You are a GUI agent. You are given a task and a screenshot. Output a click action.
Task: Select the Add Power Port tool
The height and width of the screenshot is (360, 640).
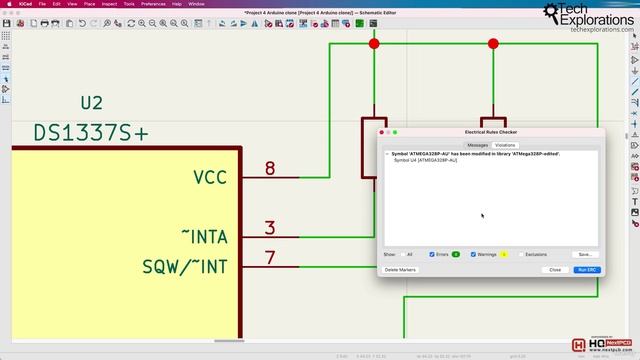(x=635, y=71)
